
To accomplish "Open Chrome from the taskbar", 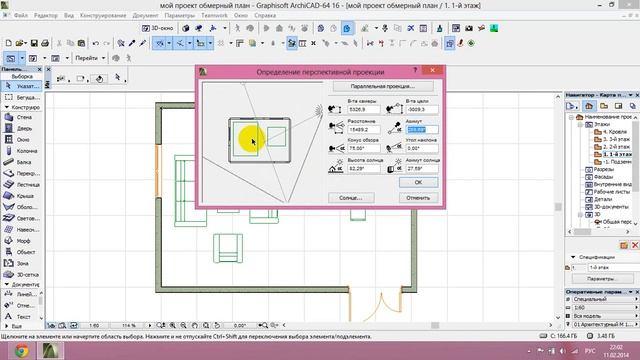I will pyautogui.click(x=21, y=351).
